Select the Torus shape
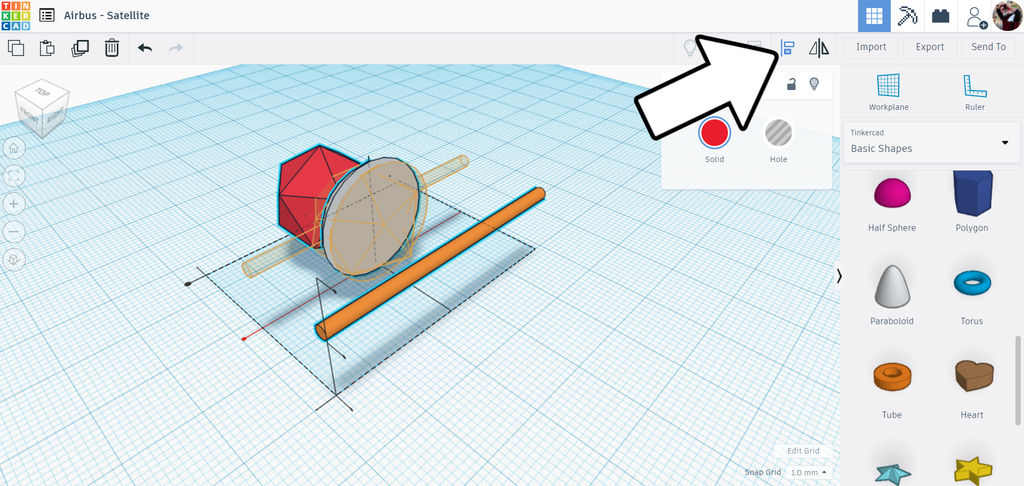1024x486 pixels. click(x=972, y=295)
